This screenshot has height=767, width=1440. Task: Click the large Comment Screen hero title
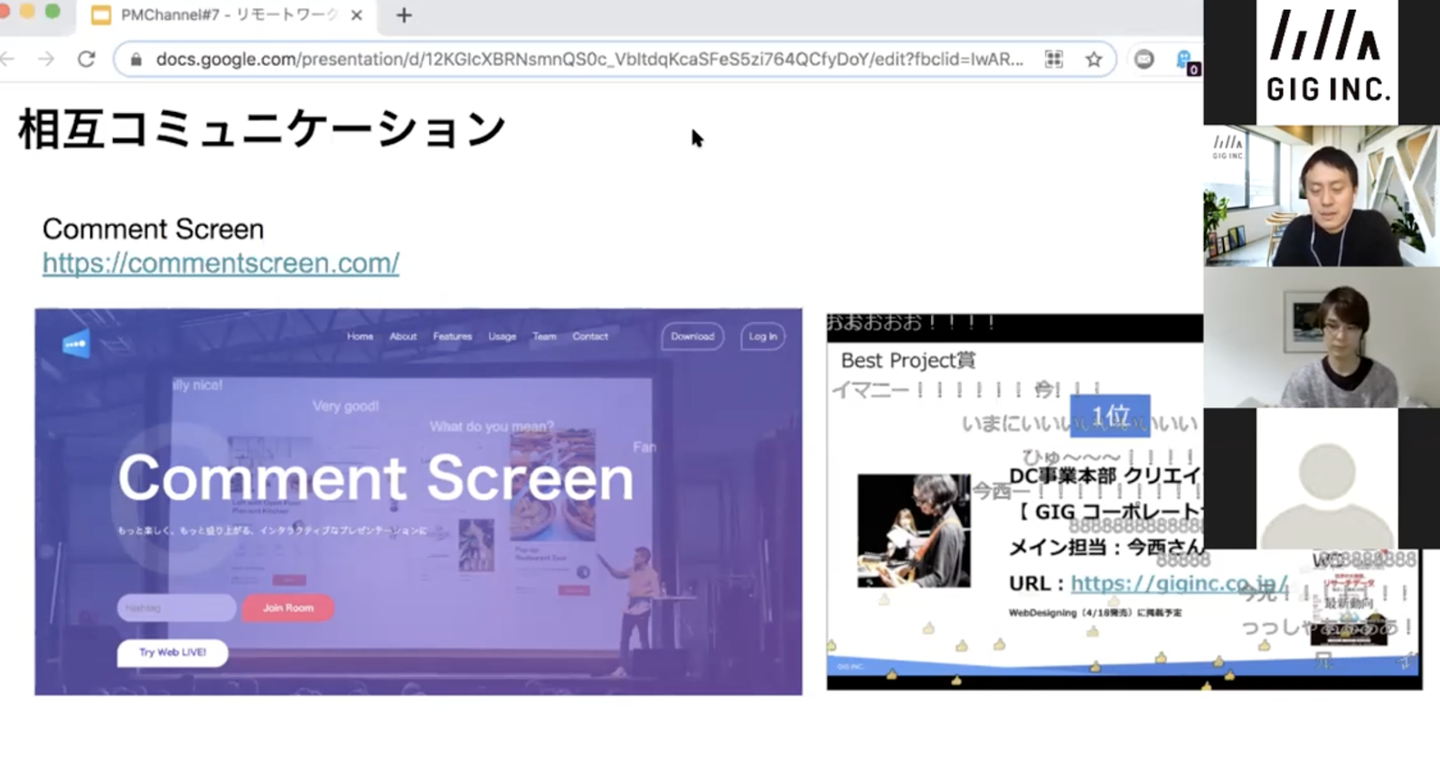(376, 478)
